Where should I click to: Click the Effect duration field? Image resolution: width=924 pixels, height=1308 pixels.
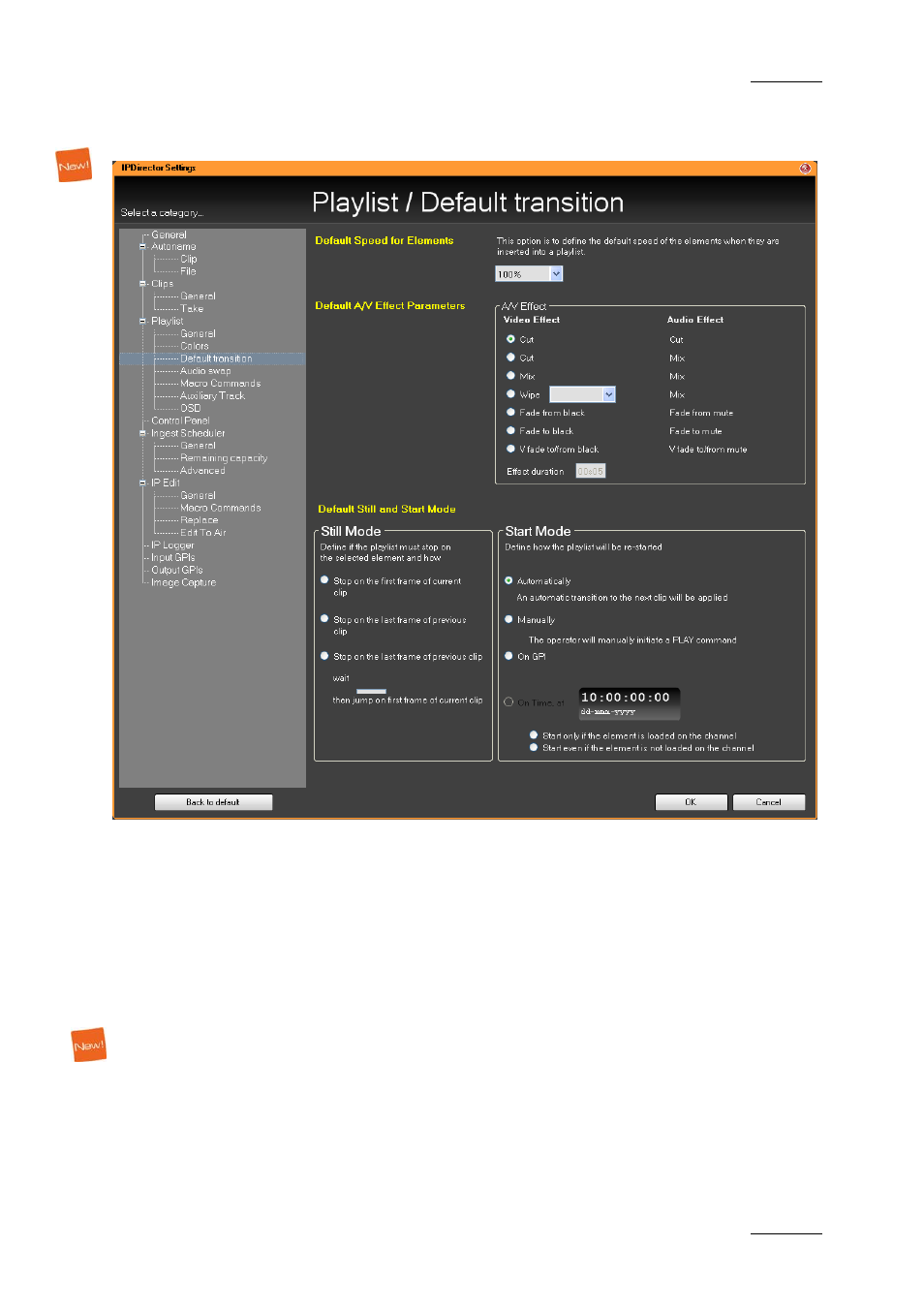coord(591,472)
